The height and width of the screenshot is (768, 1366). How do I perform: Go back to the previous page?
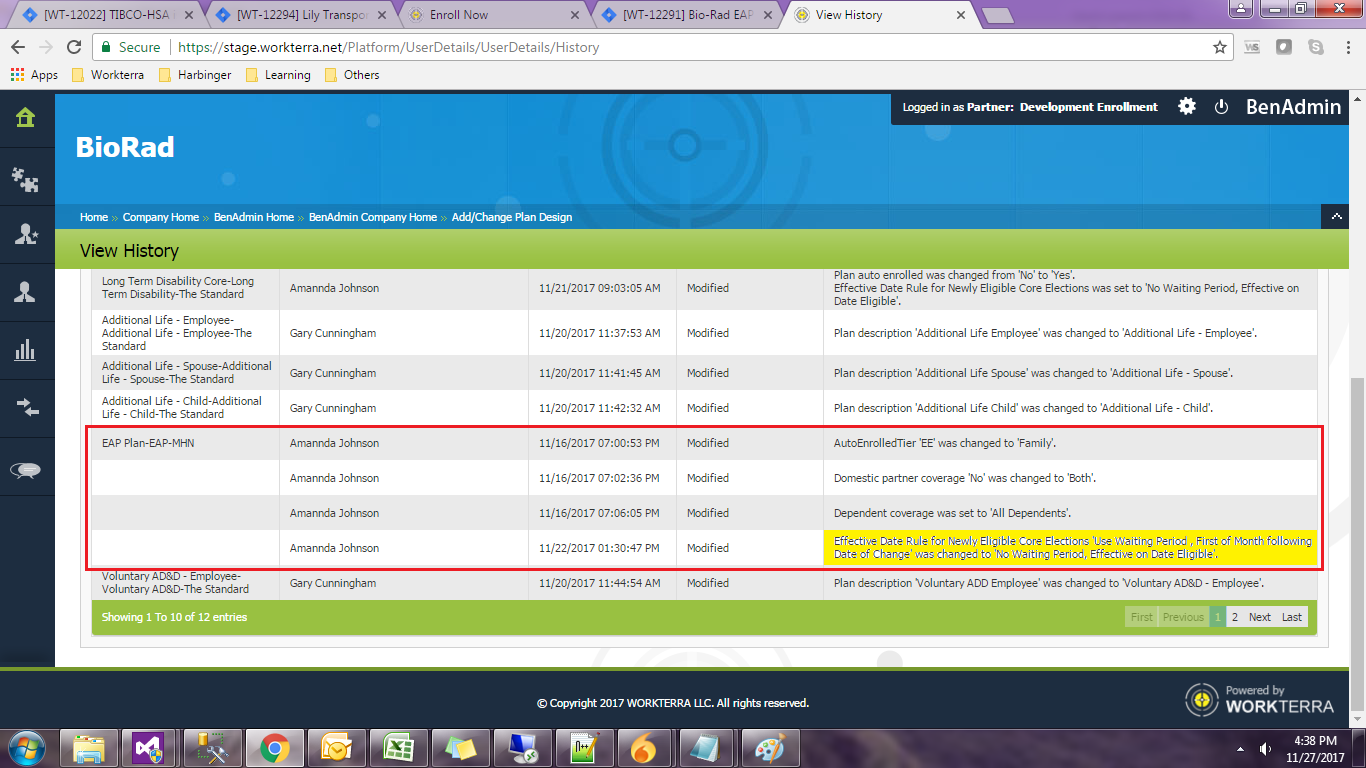18,47
